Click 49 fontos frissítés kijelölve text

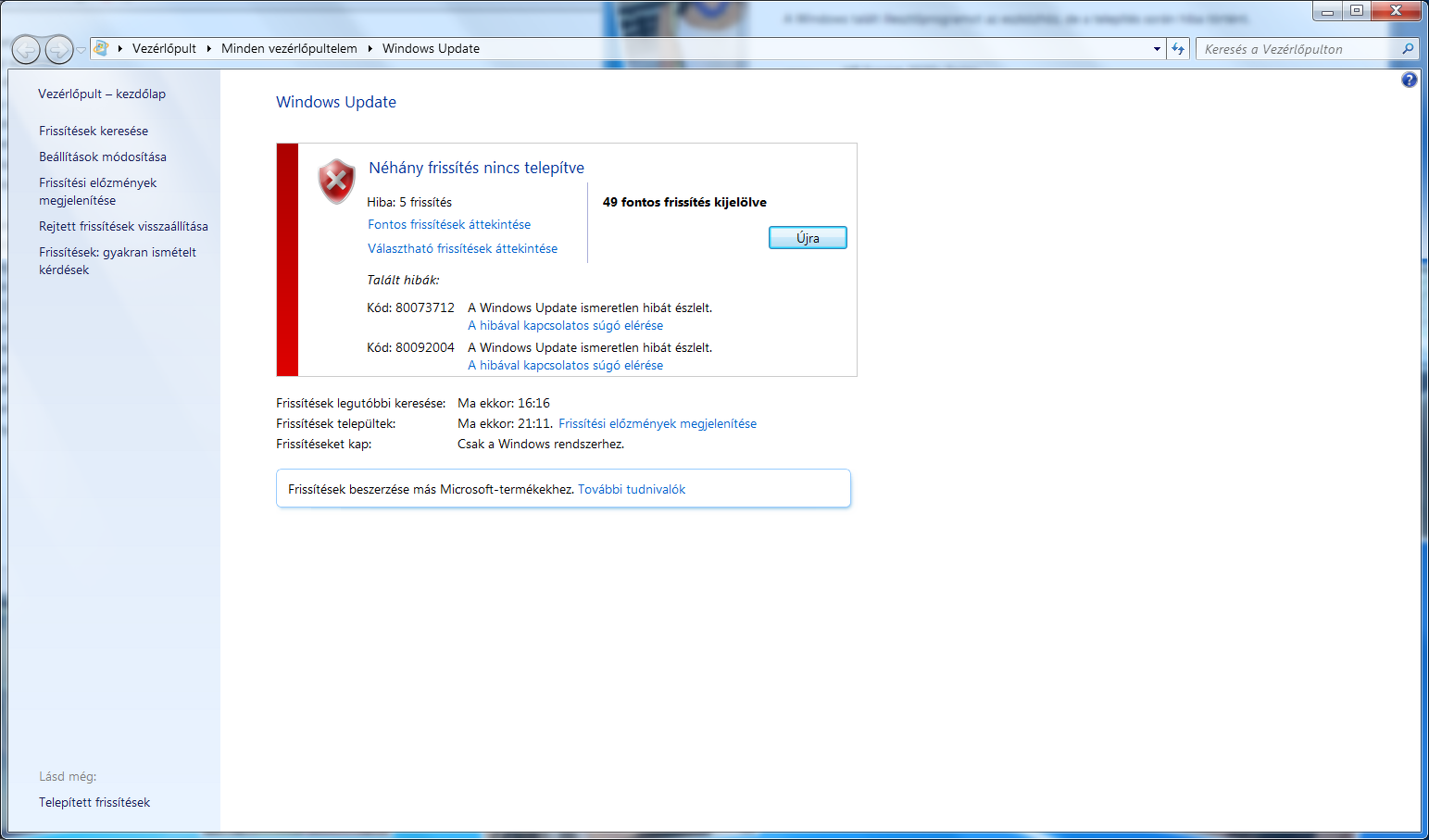pyautogui.click(x=684, y=202)
